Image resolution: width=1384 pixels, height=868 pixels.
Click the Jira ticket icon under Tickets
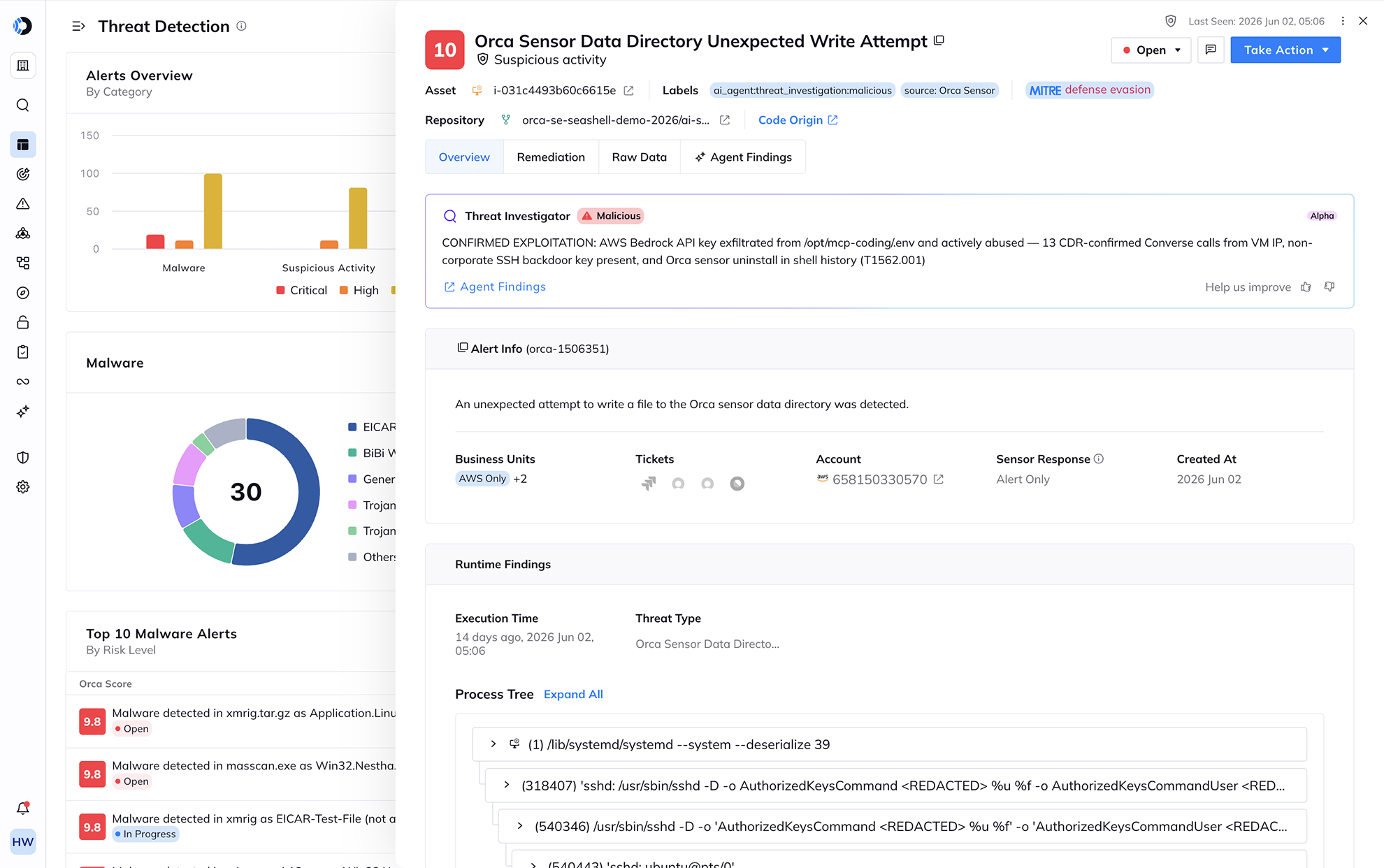649,484
